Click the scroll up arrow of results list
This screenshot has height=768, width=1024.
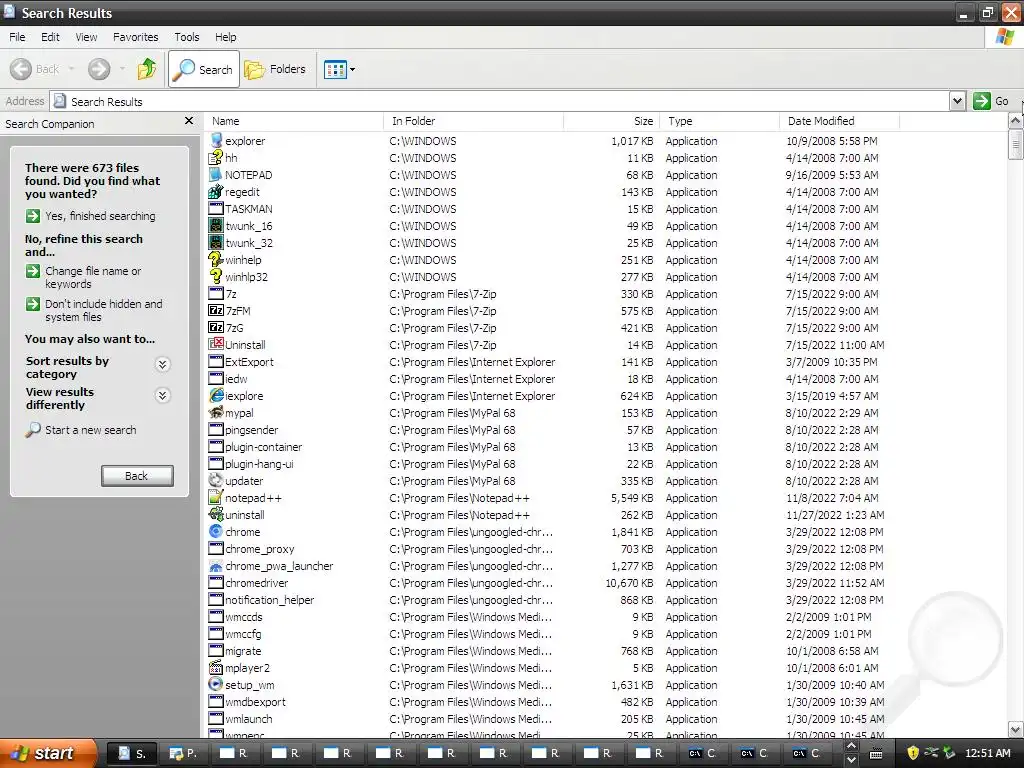click(x=1016, y=121)
